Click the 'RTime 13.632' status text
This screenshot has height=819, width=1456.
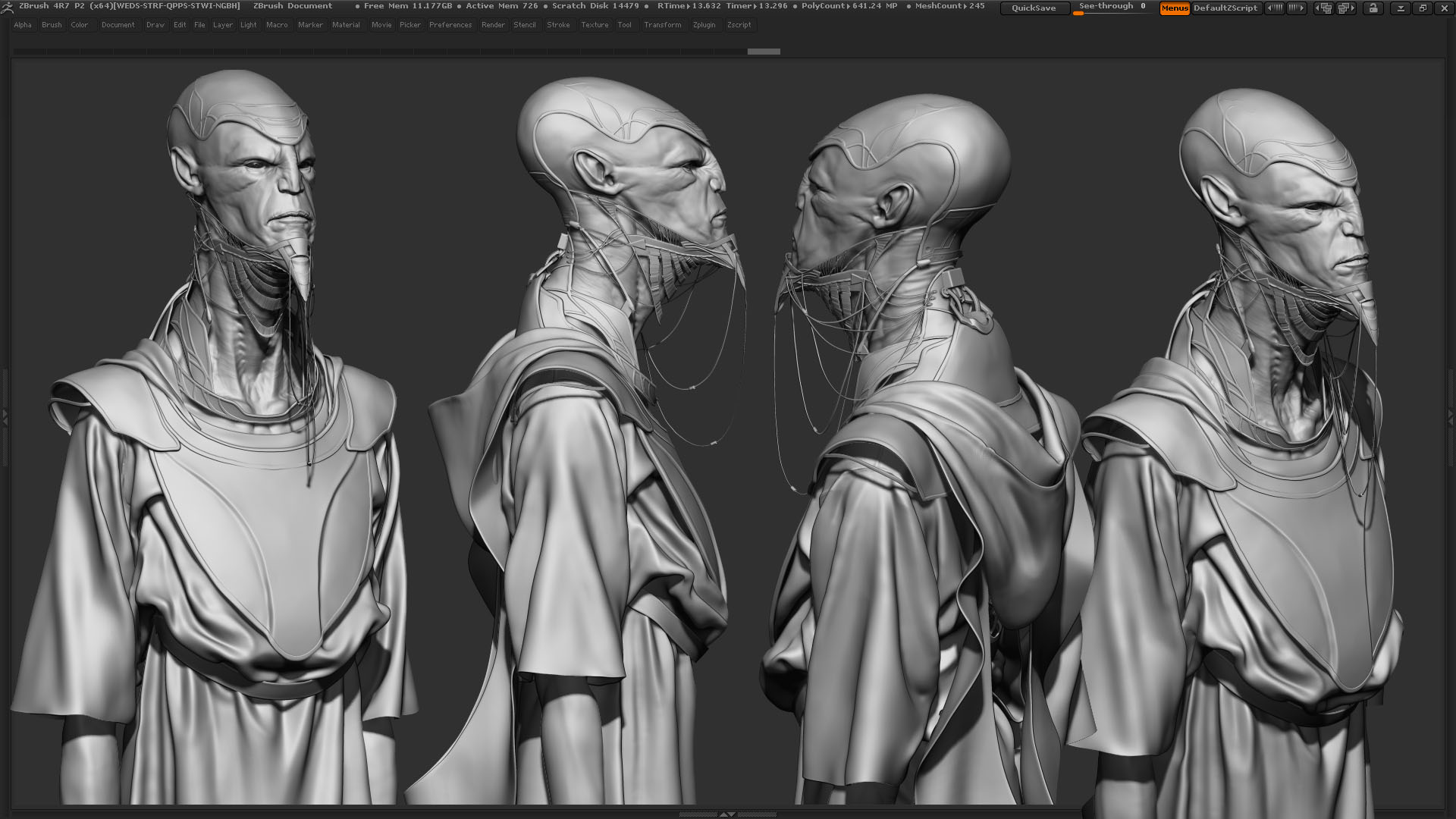point(689,6)
